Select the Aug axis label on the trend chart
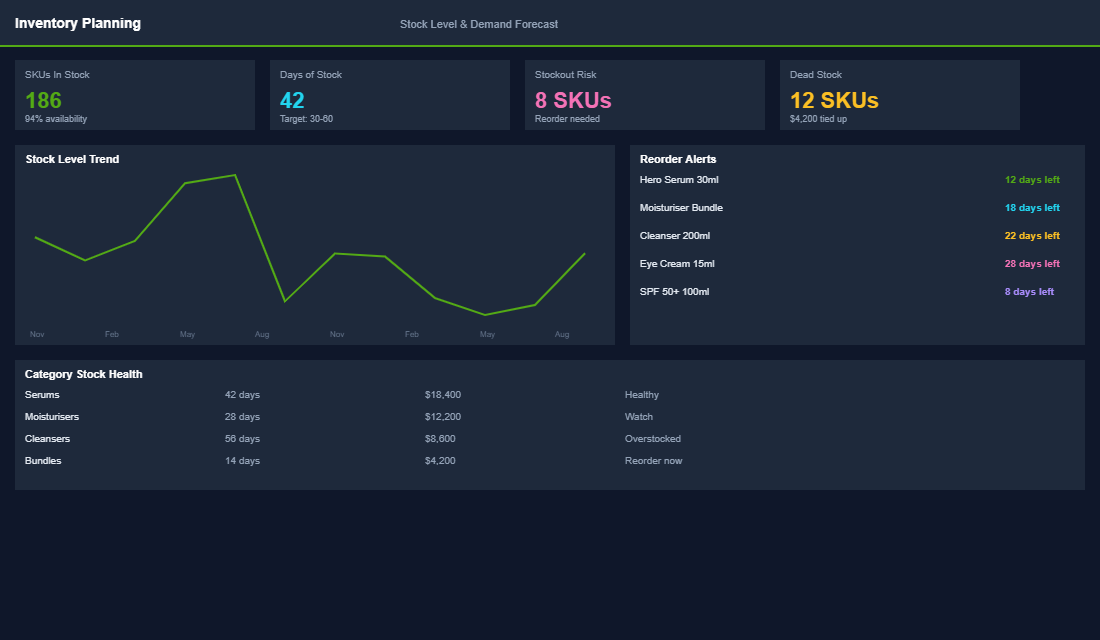Image resolution: width=1100 pixels, height=640 pixels. 262,334
